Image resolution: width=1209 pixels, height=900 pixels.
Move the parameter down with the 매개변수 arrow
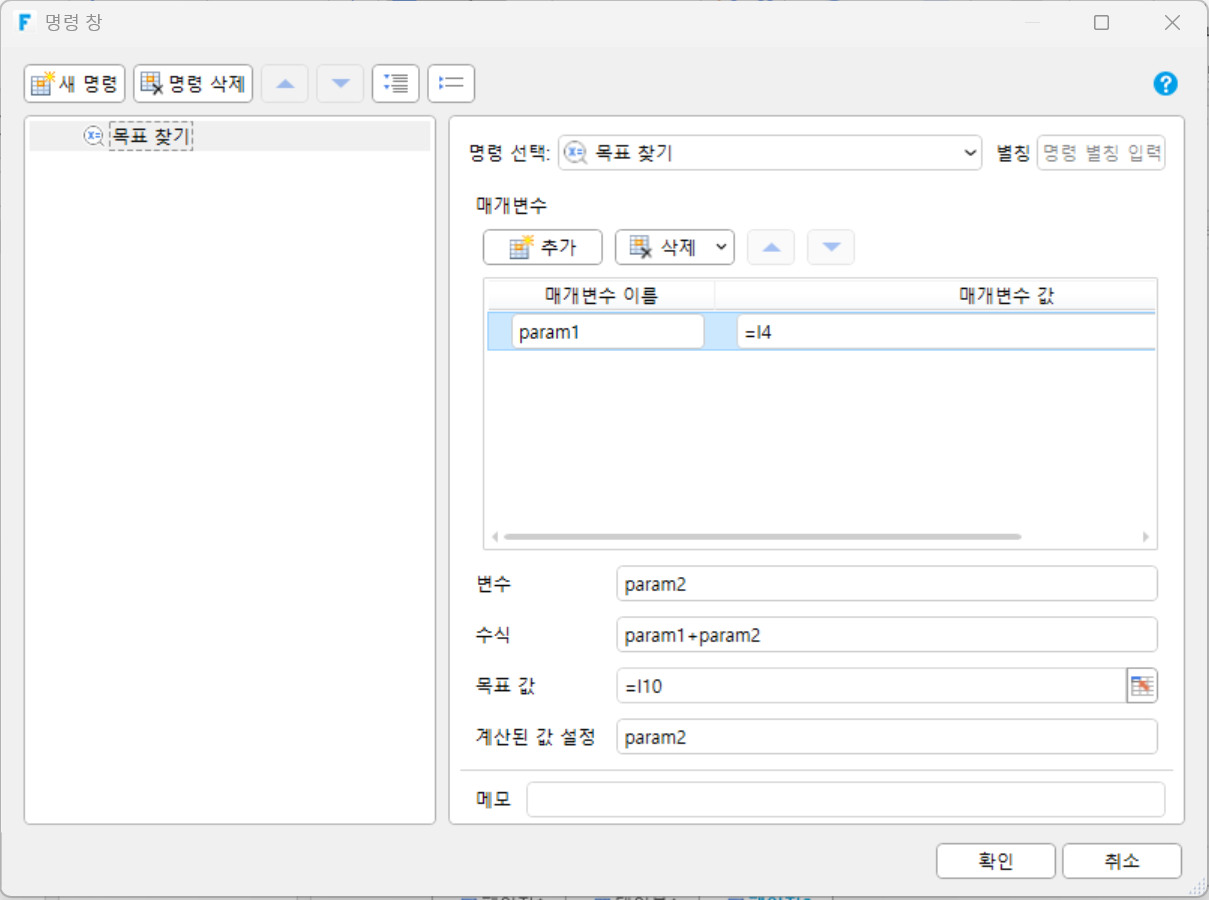[831, 247]
